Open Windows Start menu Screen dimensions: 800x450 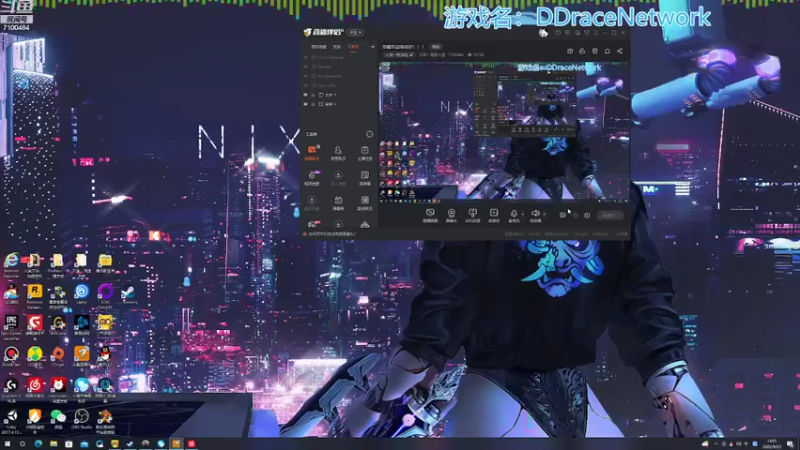coord(7,444)
